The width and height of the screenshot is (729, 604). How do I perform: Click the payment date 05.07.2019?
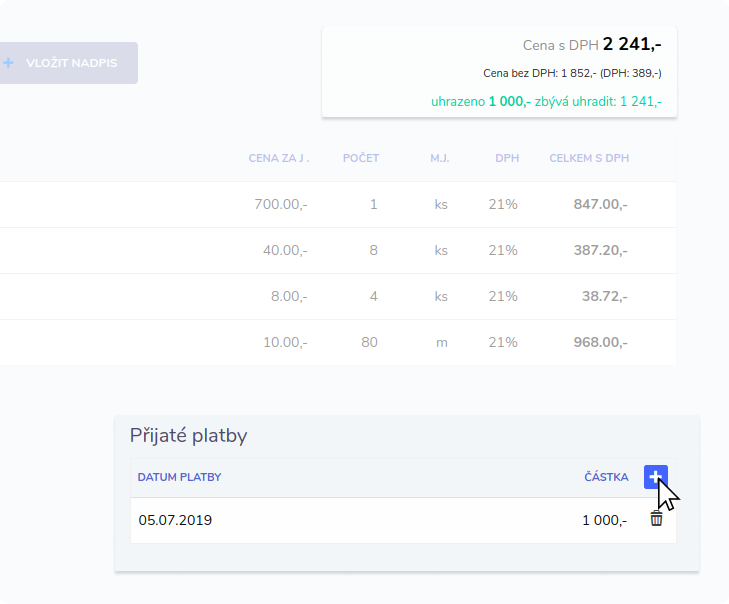[x=175, y=520]
